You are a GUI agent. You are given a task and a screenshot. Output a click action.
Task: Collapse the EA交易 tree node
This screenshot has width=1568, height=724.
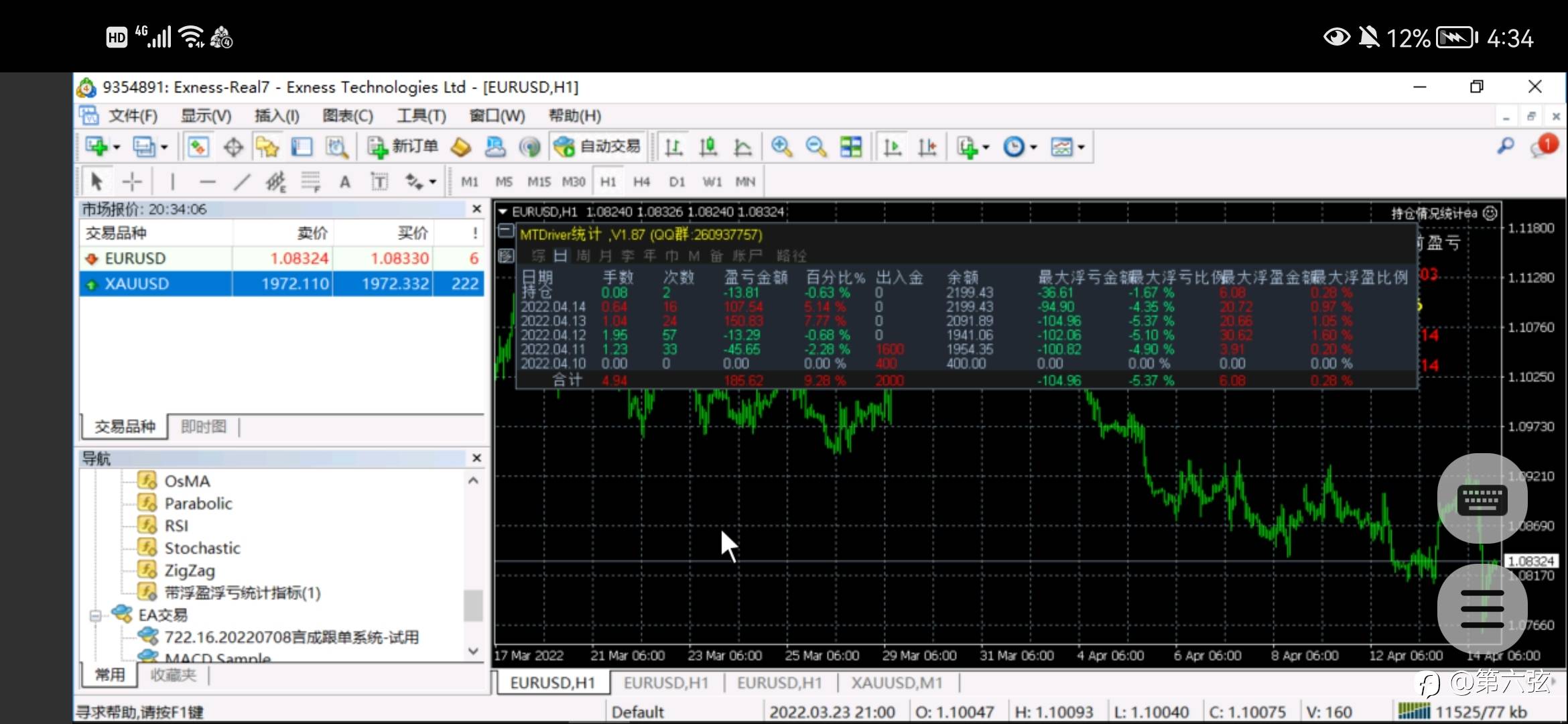pyautogui.click(x=95, y=615)
